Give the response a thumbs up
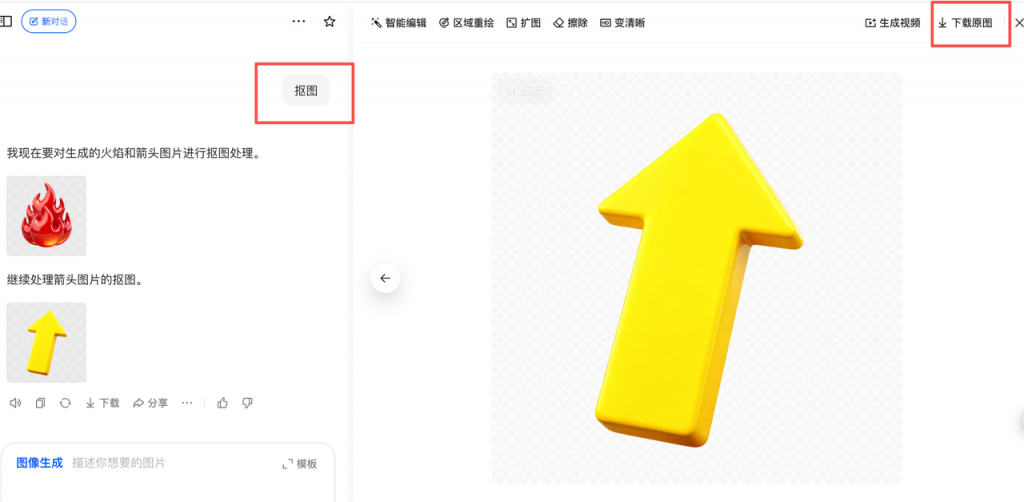The width and height of the screenshot is (1024, 502). point(223,403)
